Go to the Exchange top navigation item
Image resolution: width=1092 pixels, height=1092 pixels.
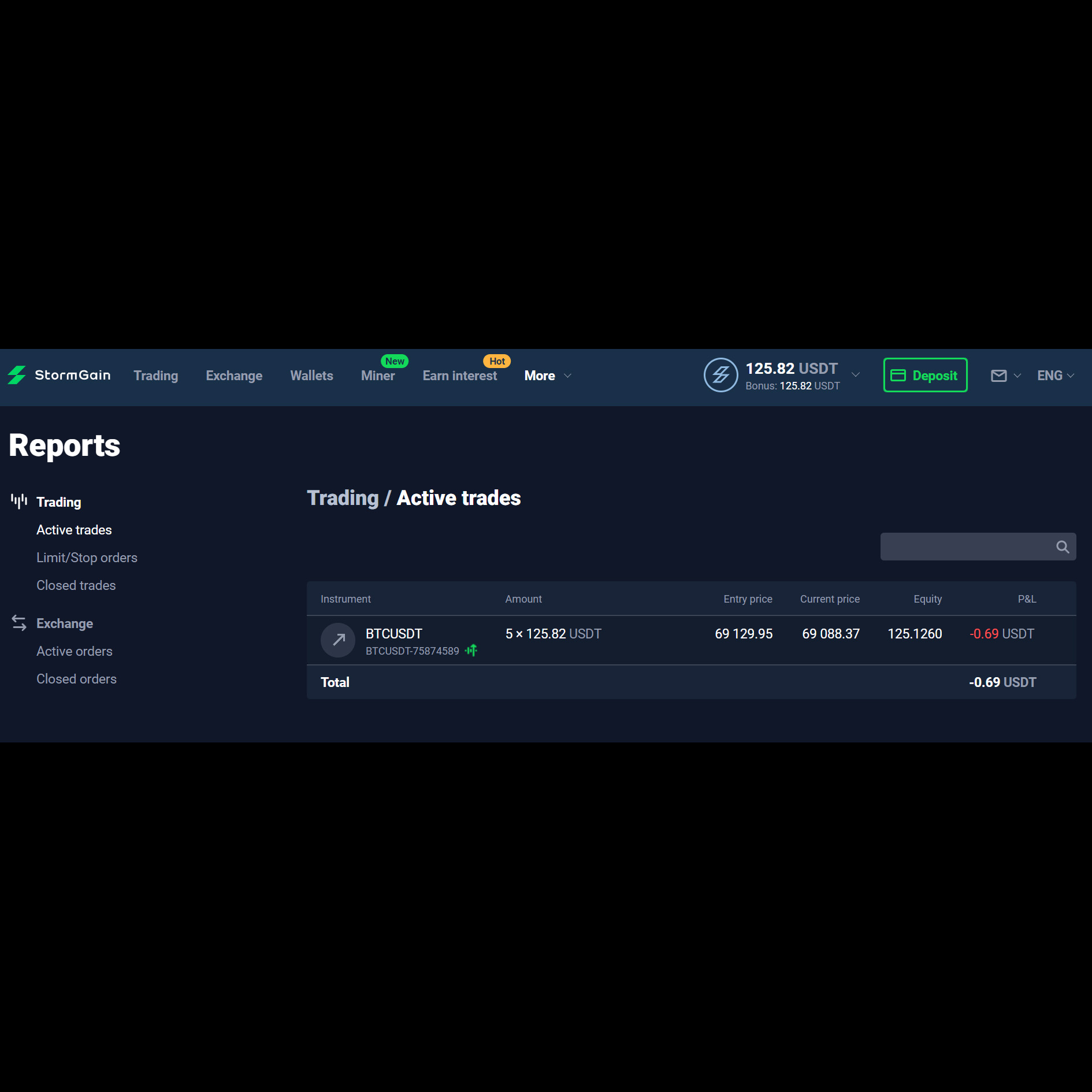pos(234,376)
